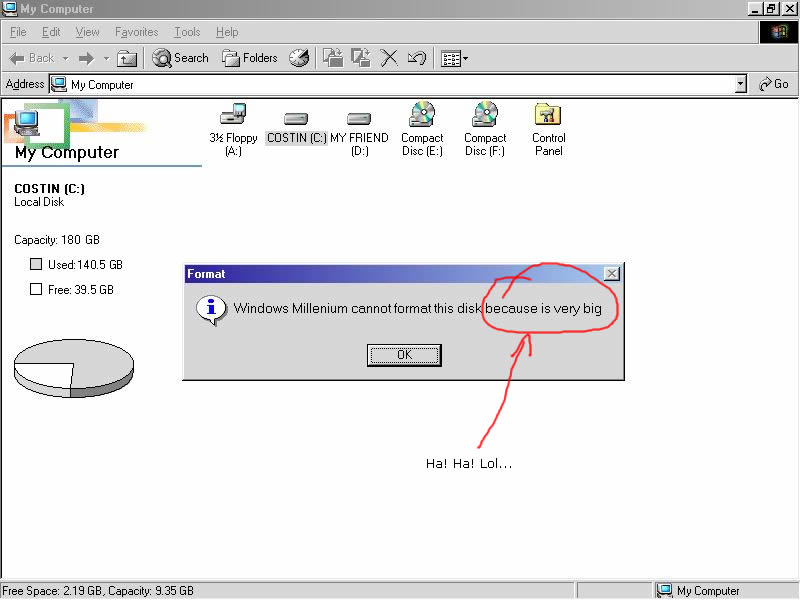Open the History toolbar icon
Viewport: 800px width, 600px height.
point(299,58)
